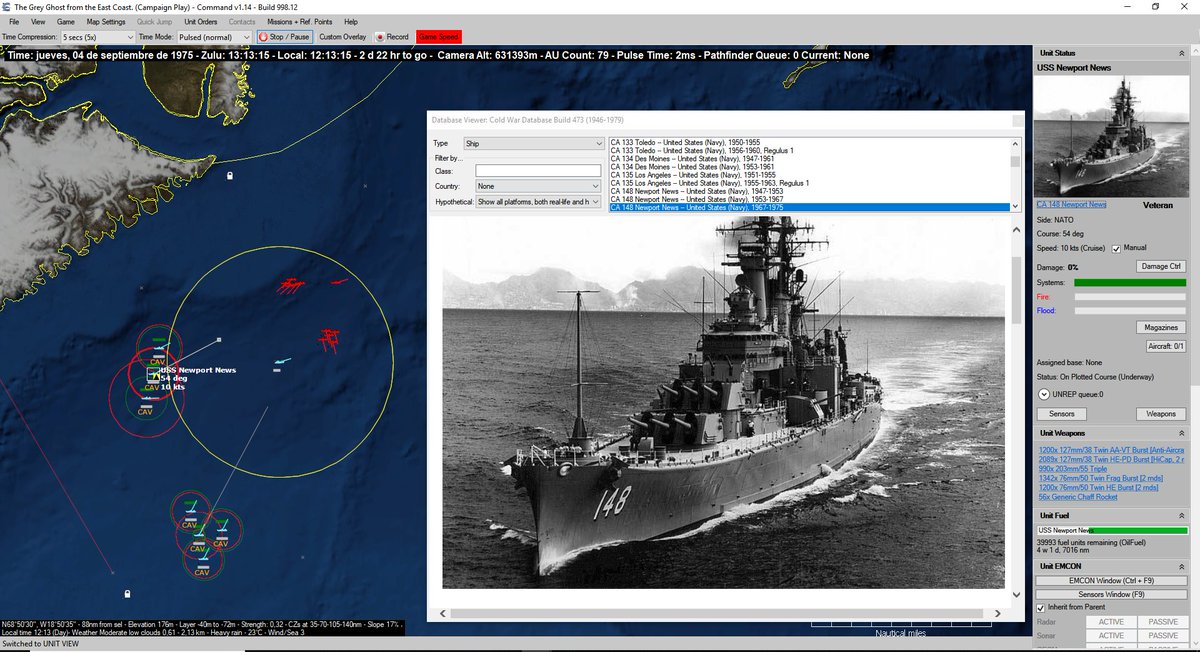This screenshot has width=1200, height=652.
Task: Click the red Game Speed indicator
Action: click(x=439, y=36)
